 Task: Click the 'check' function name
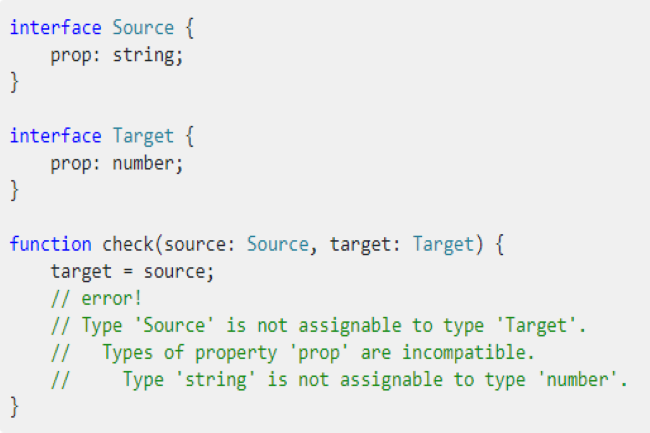point(128,244)
